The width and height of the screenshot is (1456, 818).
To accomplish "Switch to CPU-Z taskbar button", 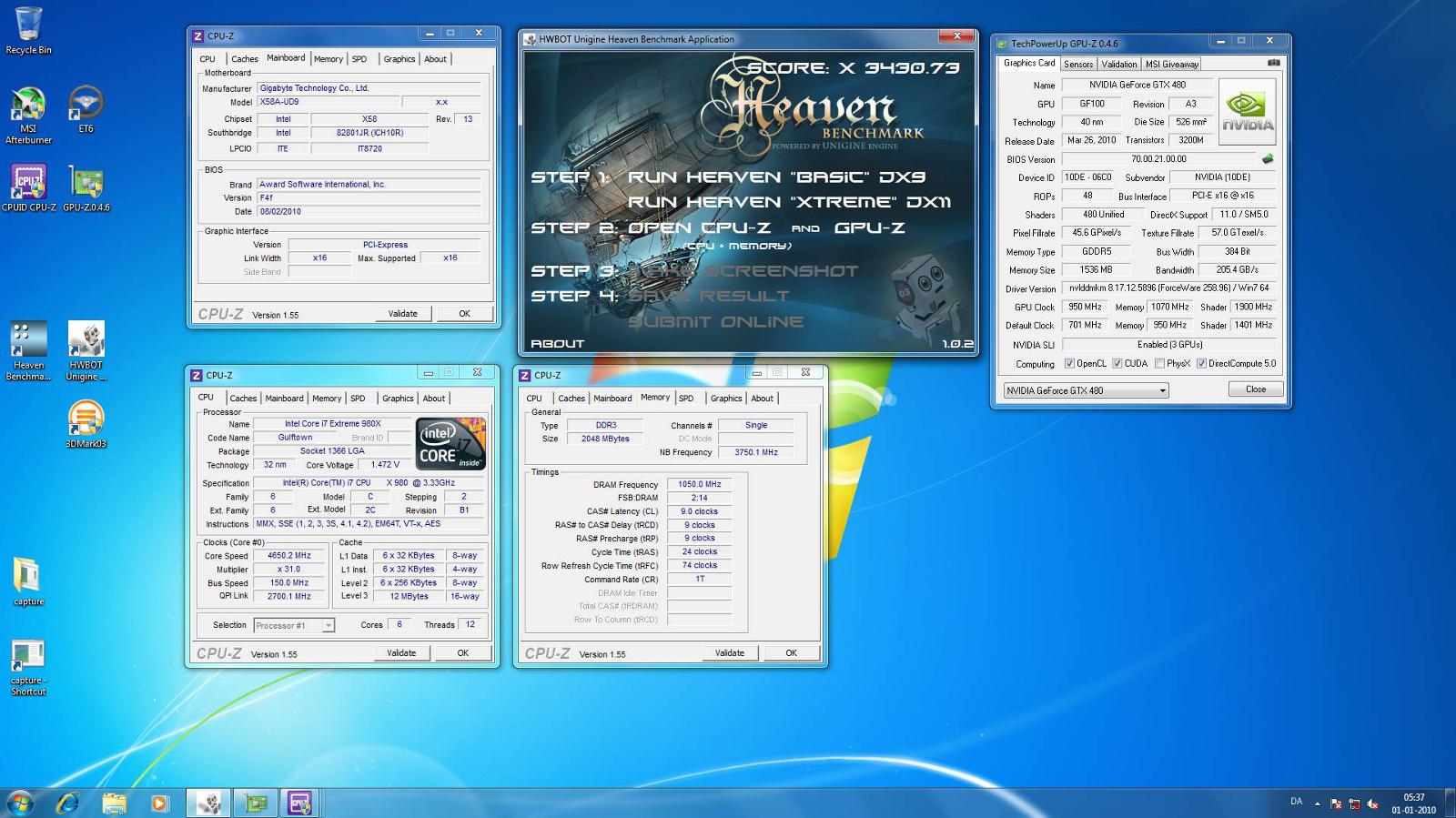I will click(300, 803).
